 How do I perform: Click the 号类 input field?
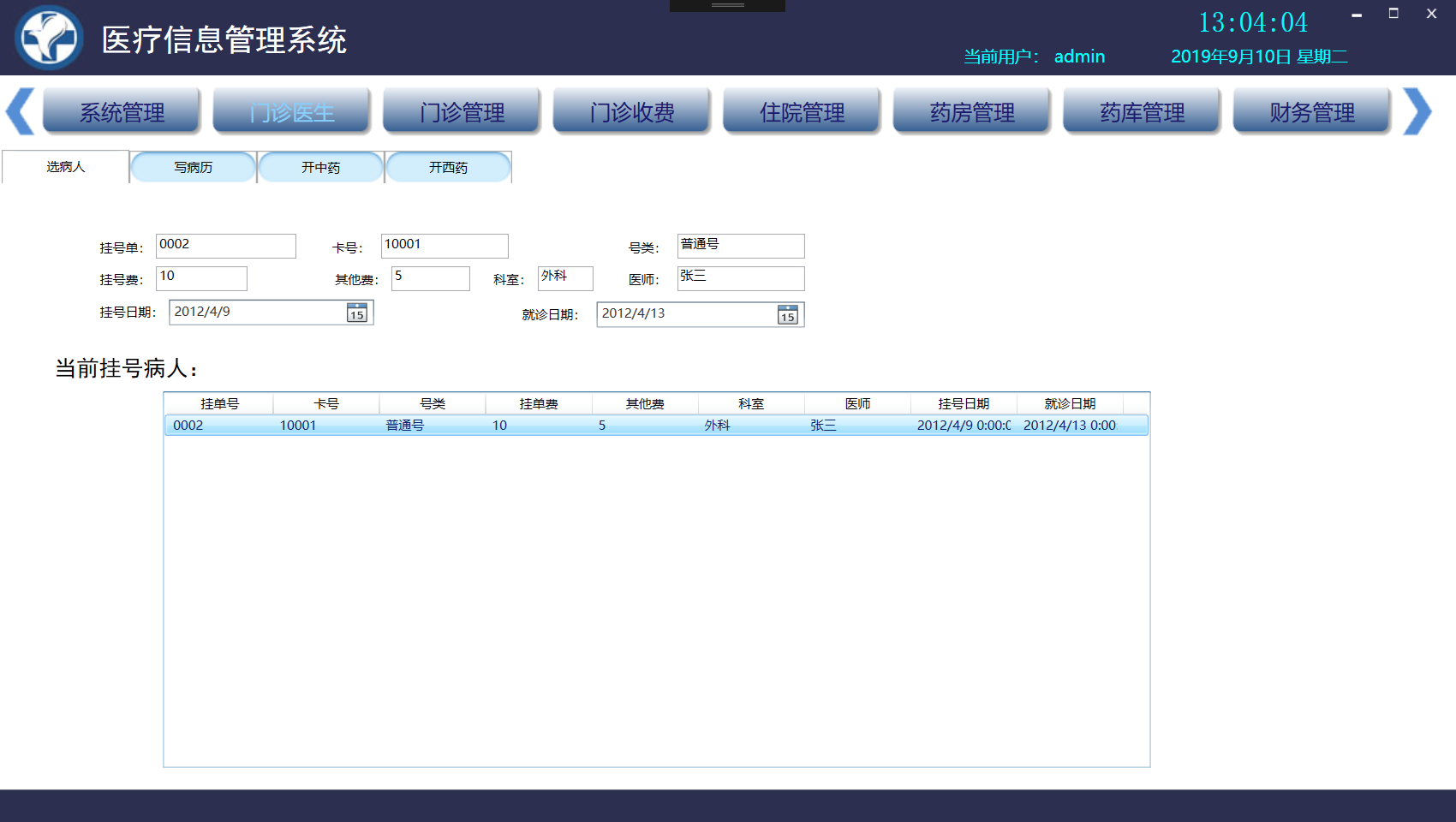[x=741, y=246]
